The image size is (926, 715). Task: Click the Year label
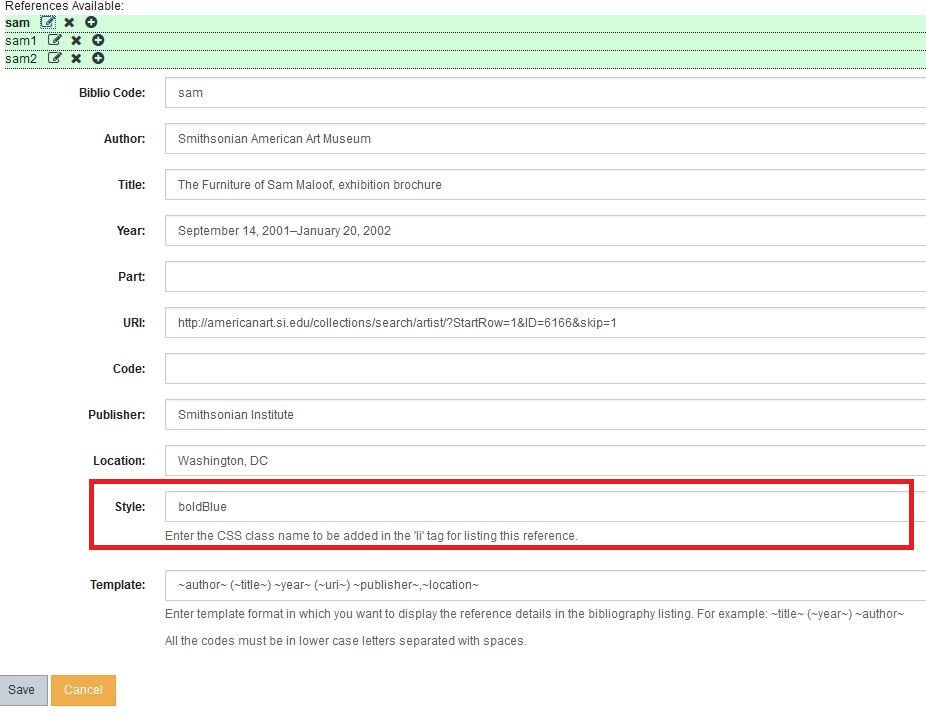[x=131, y=231]
